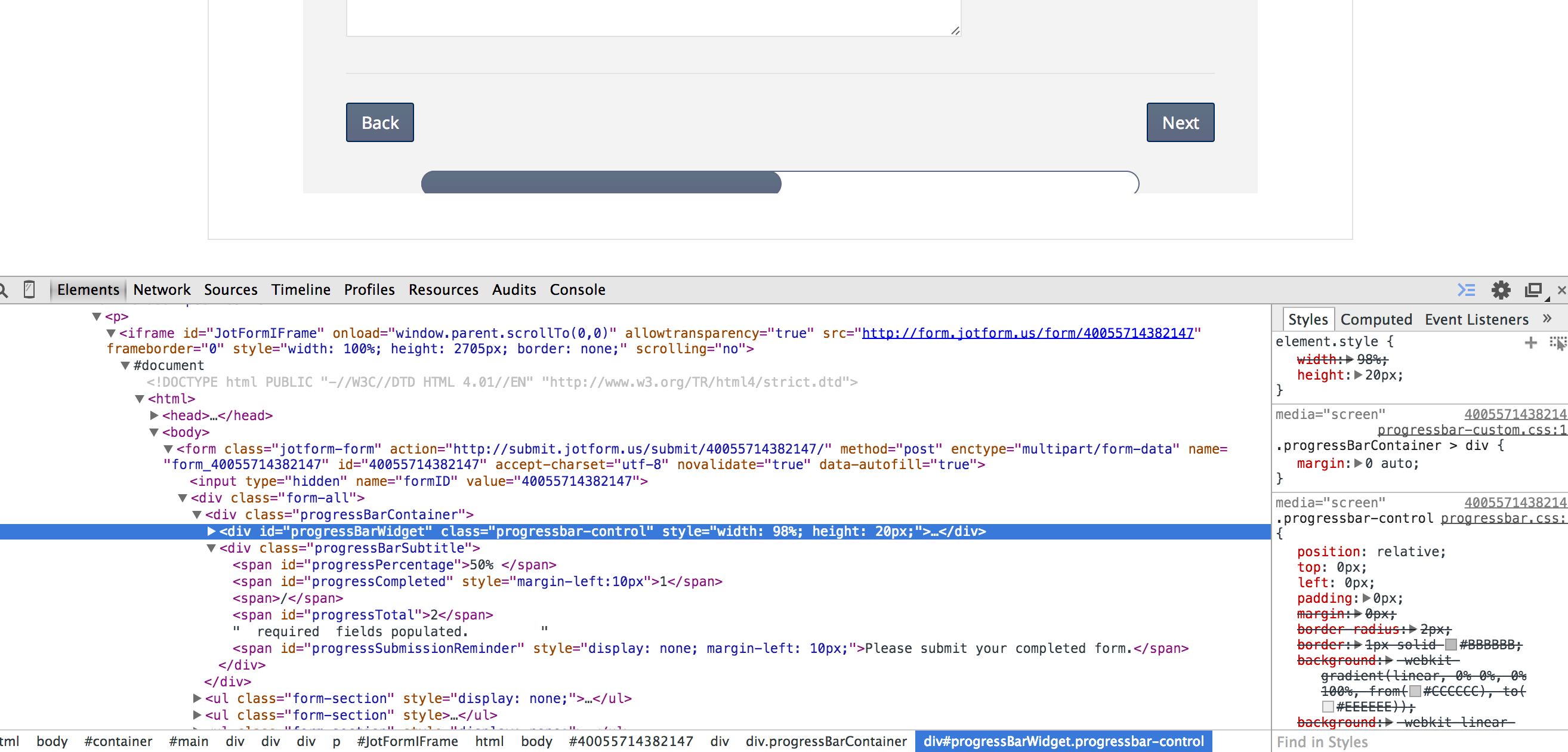Screen dimensions: 1568x752
Task: Toggle device mode phone icon
Action: (x=29, y=289)
